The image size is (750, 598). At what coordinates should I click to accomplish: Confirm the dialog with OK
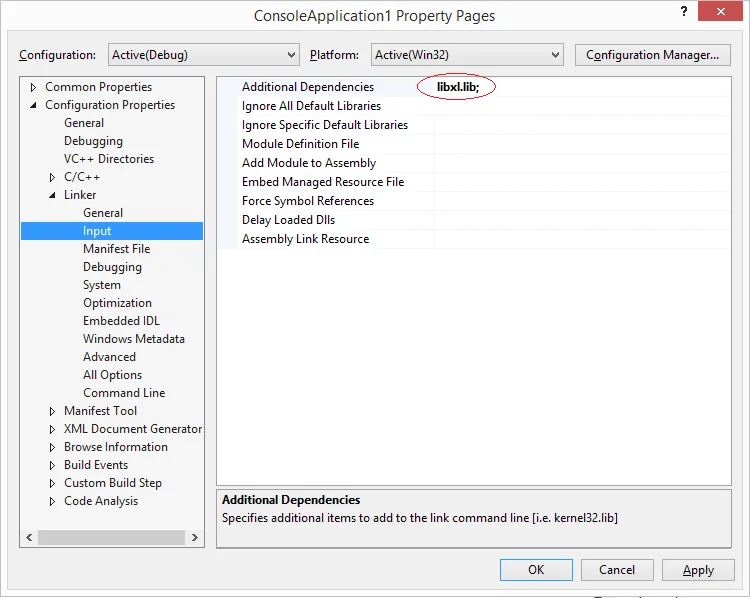coord(536,570)
